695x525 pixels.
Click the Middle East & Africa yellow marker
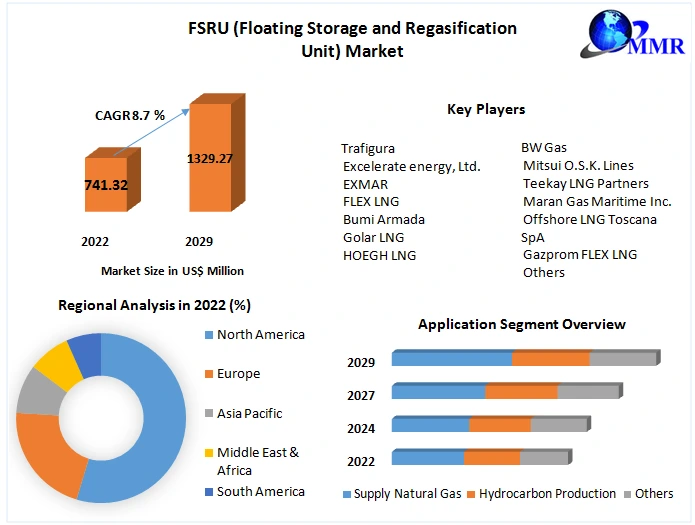point(209,453)
